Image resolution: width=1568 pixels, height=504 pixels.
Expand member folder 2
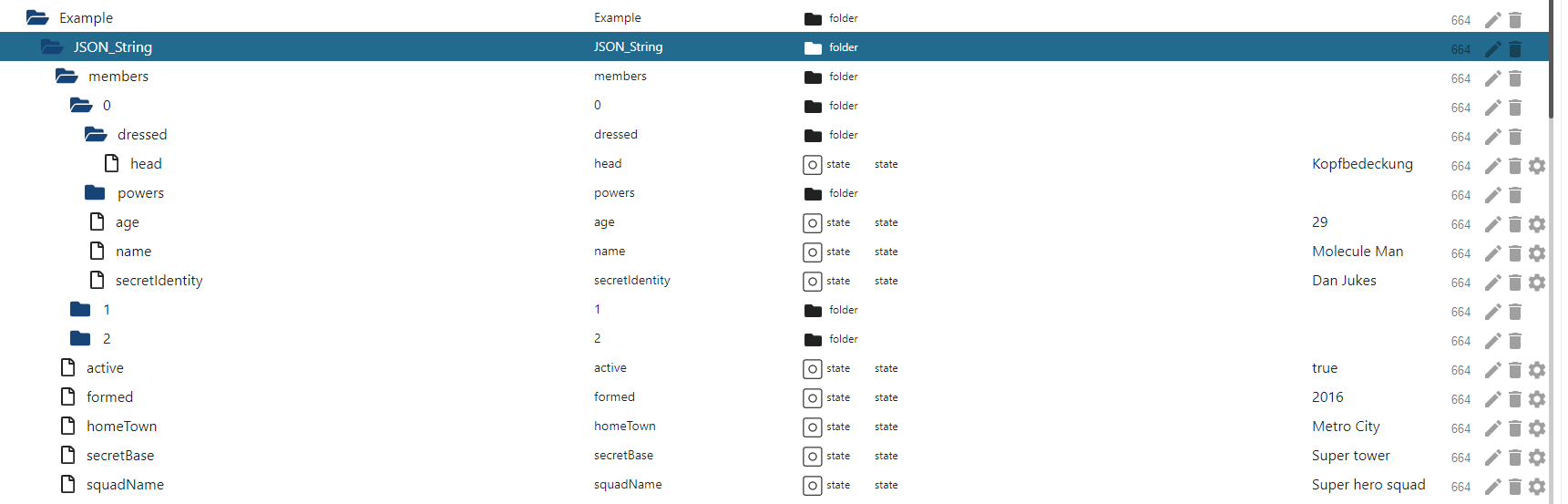pyautogui.click(x=80, y=339)
